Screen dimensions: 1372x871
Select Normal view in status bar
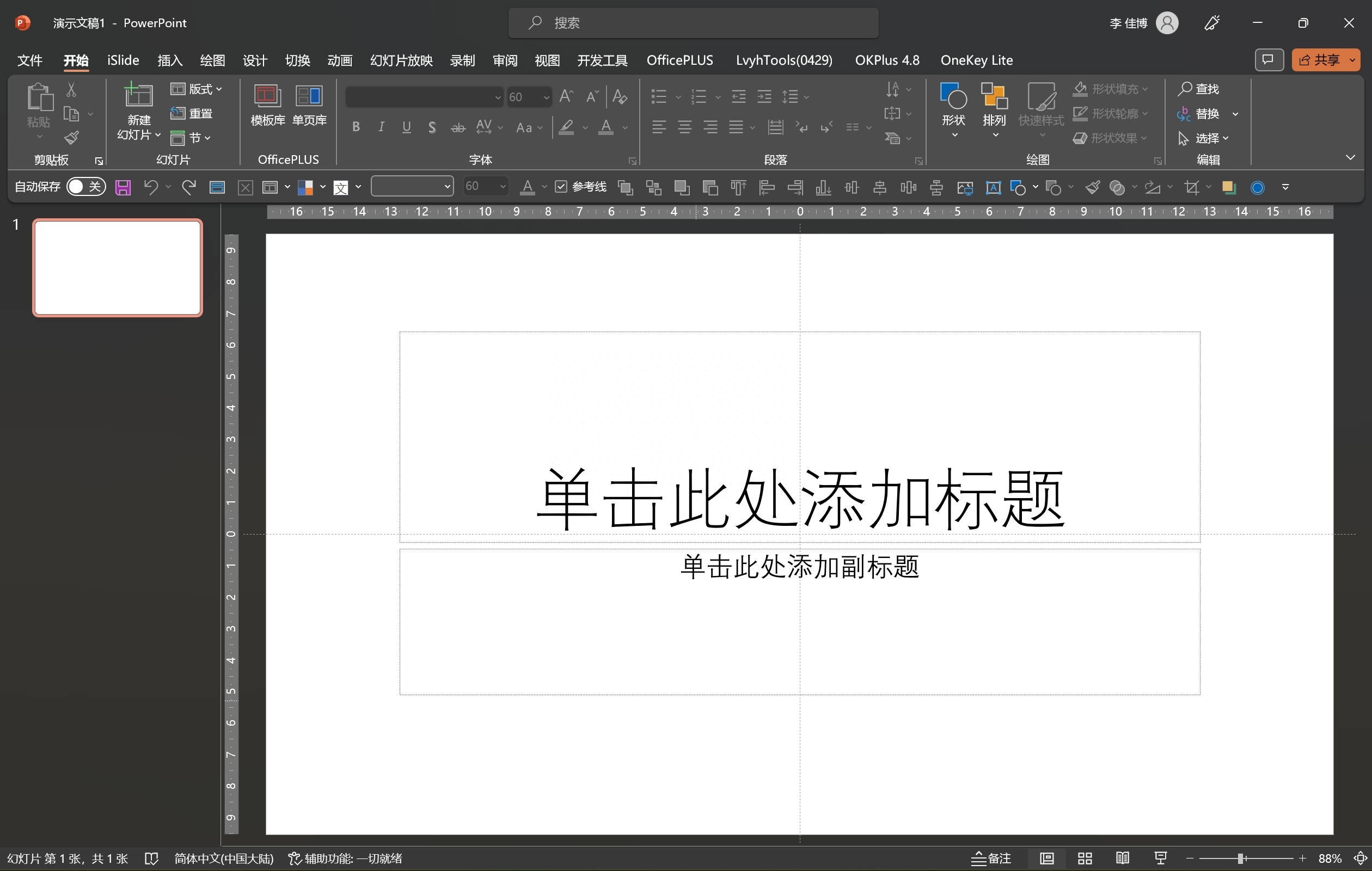click(x=1046, y=858)
